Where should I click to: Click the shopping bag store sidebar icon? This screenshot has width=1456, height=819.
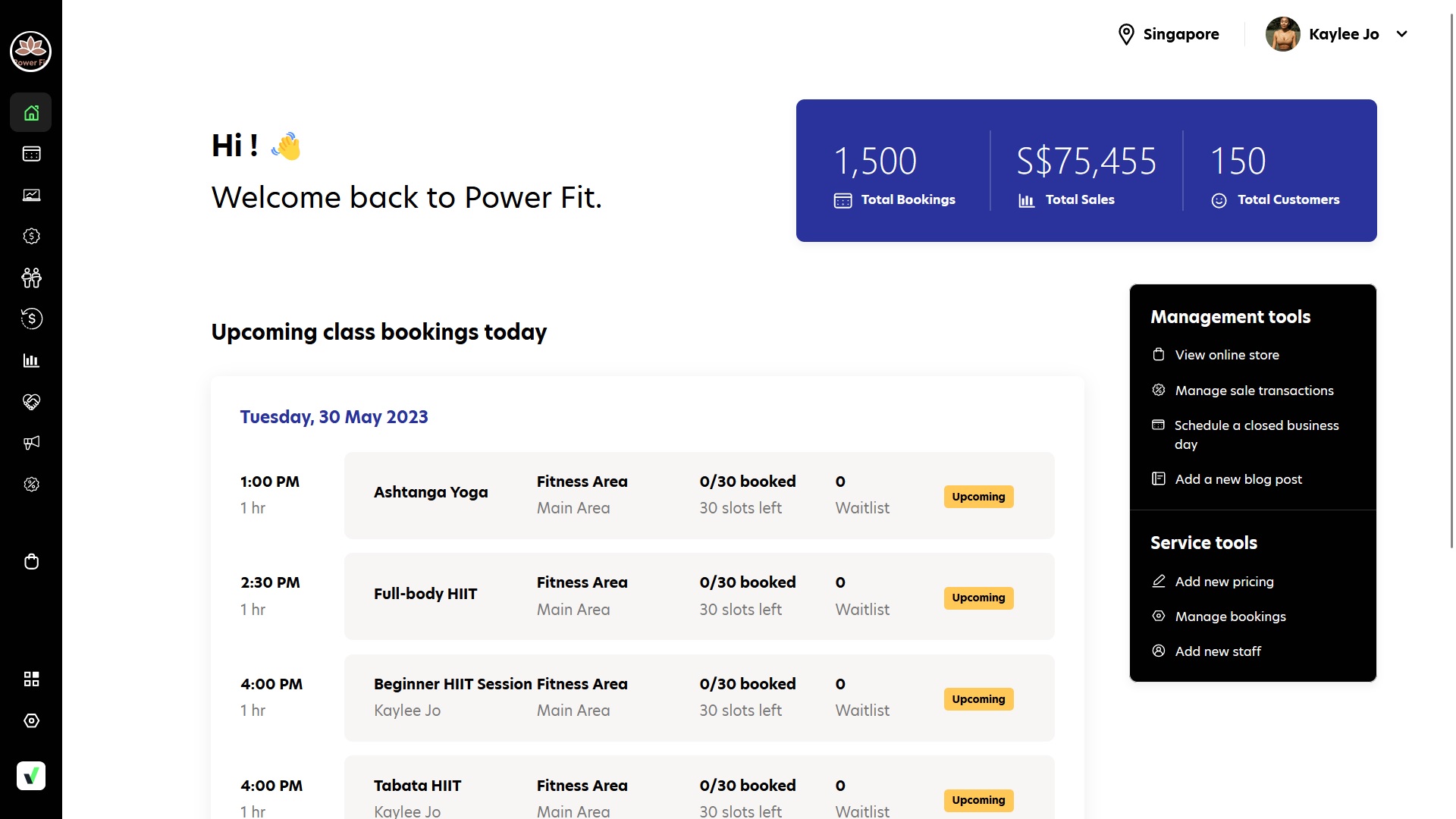[x=31, y=562]
